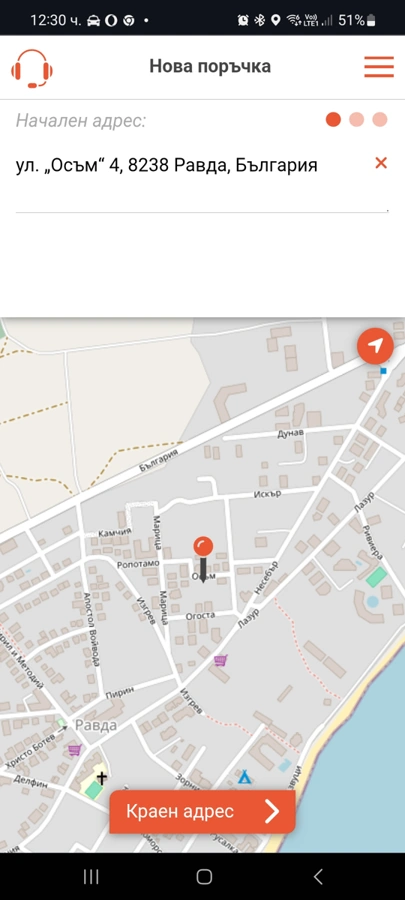Tap the shopping cart near Христо Ботев

[74, 750]
